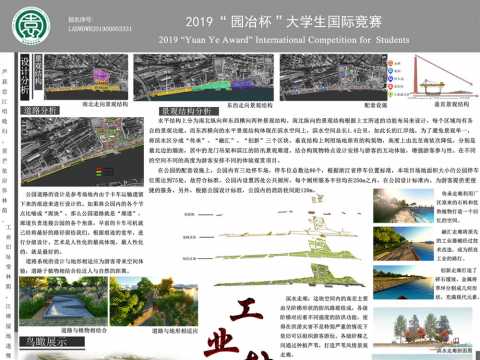The image size is (480, 360).
Task: Click the light blue legend pin icon
Action: point(390,71)
